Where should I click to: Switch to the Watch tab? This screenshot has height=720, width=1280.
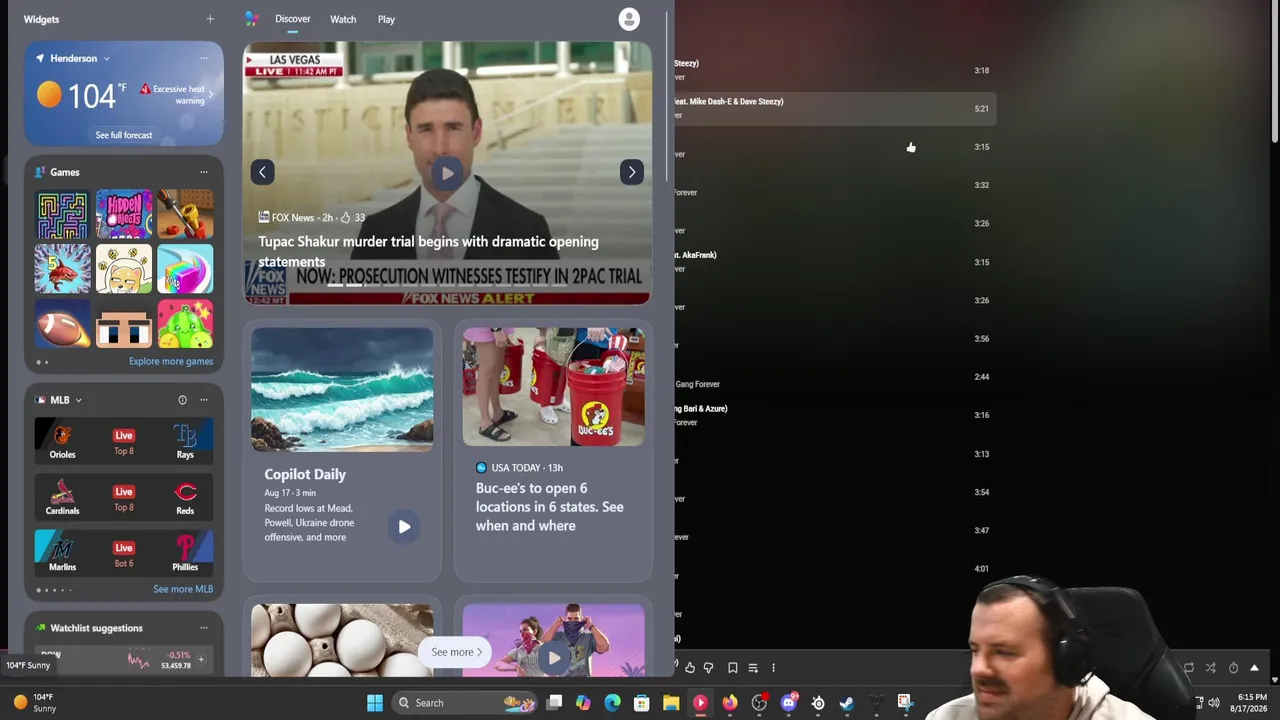(343, 19)
